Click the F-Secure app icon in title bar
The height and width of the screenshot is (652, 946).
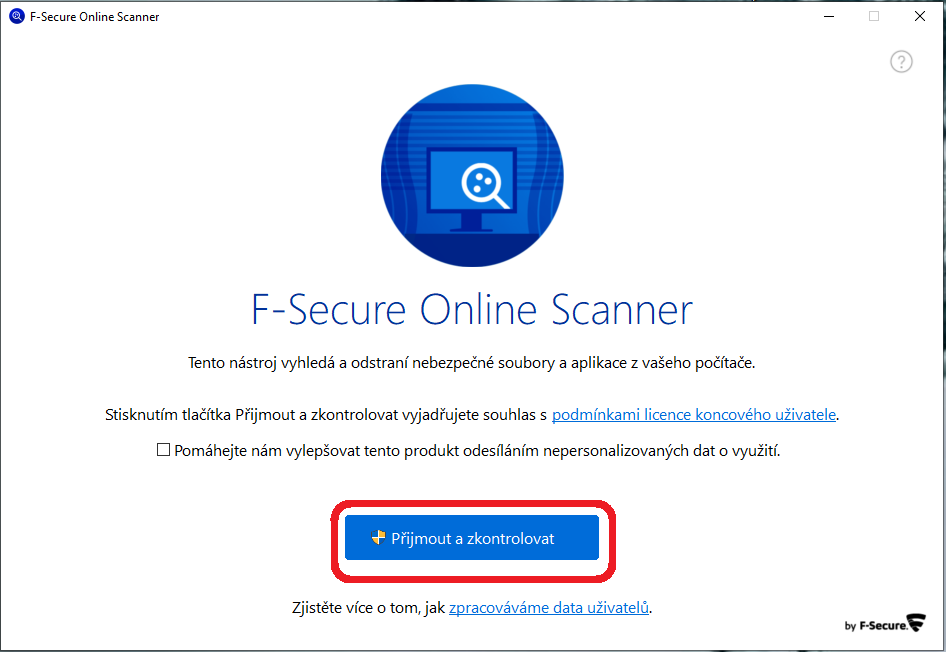pos(16,16)
